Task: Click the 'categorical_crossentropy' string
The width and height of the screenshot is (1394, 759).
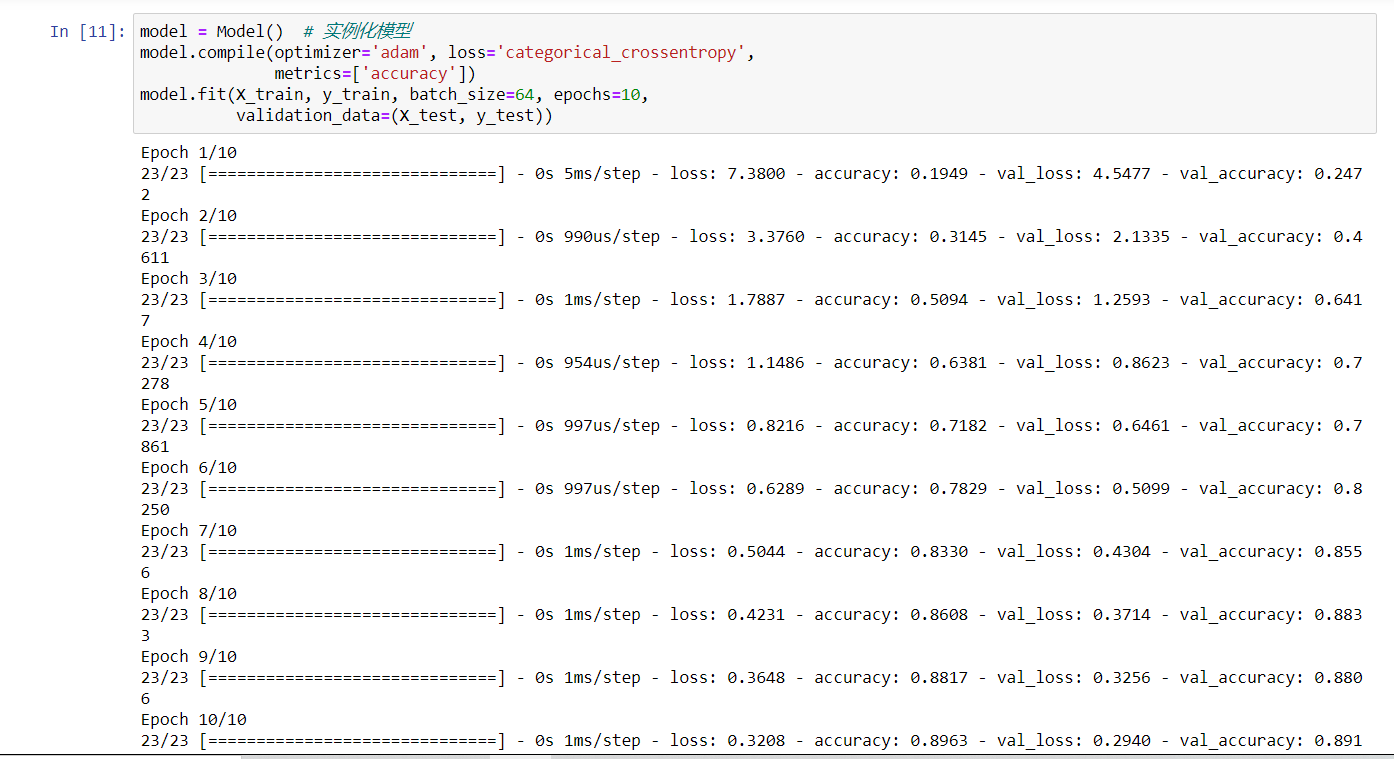Action: click(620, 53)
